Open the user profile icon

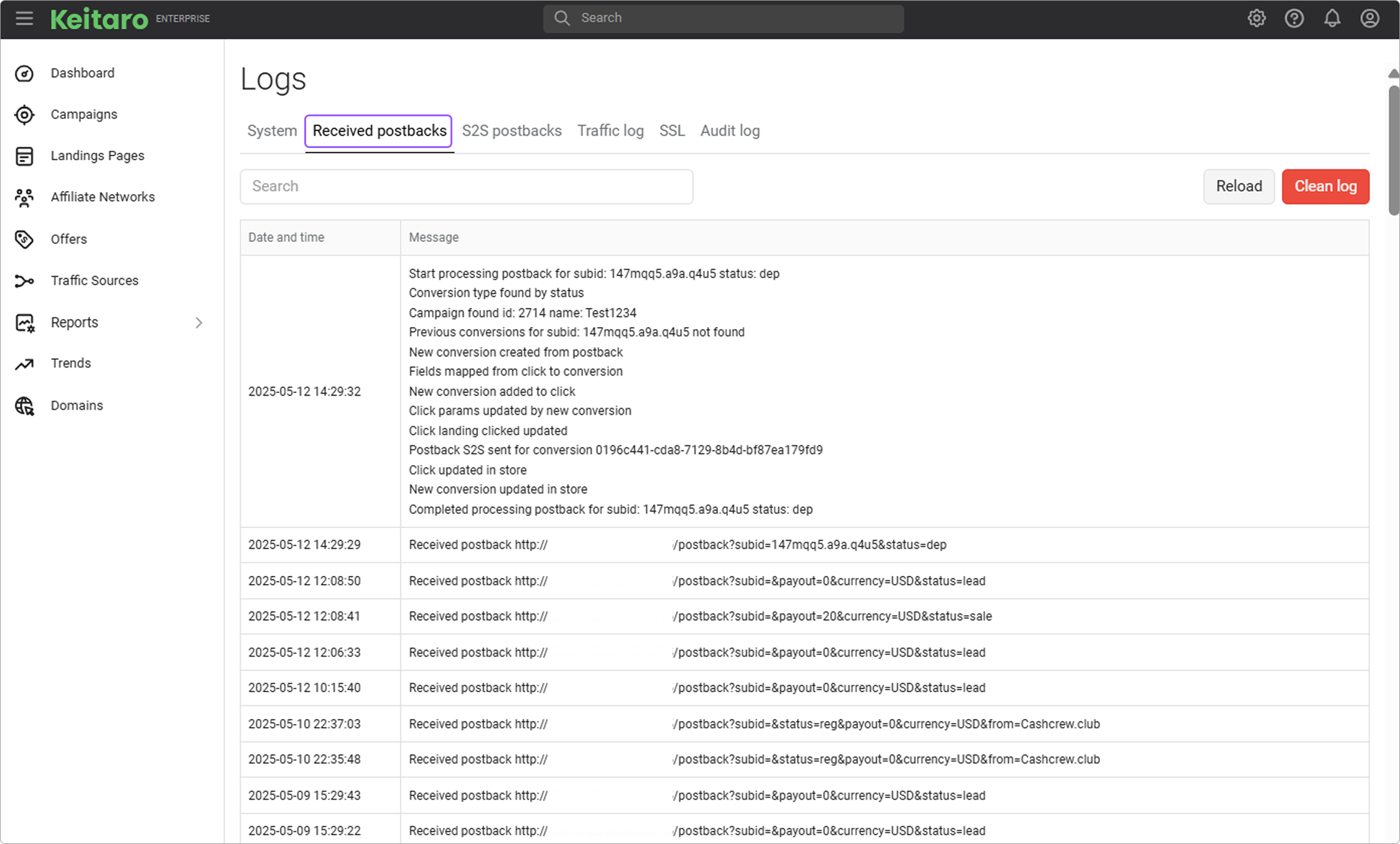(x=1370, y=18)
